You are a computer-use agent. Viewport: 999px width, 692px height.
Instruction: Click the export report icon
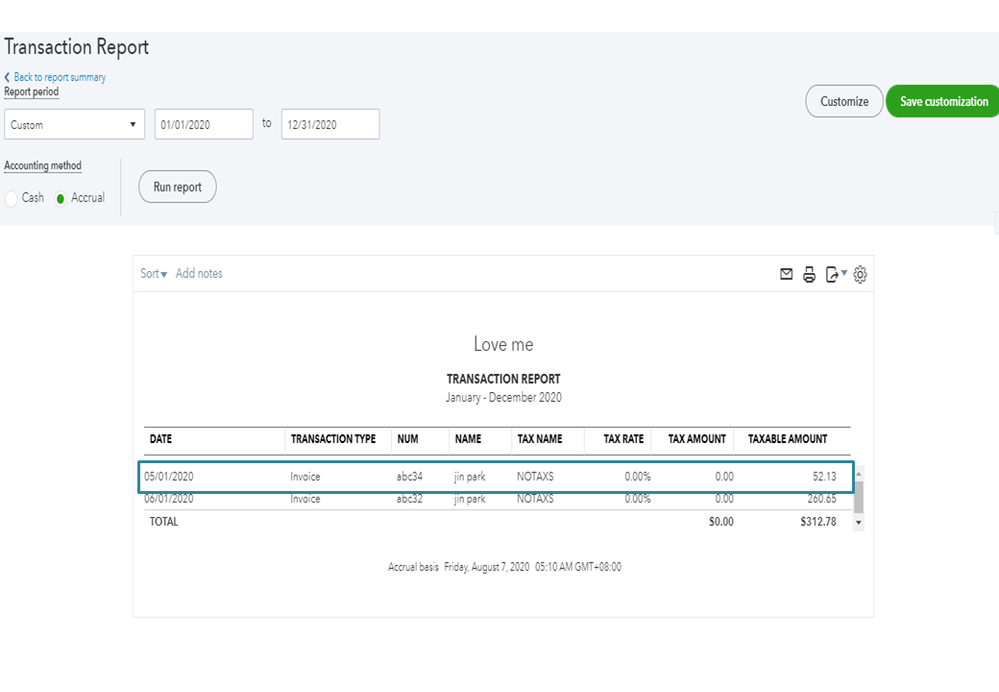pos(831,275)
